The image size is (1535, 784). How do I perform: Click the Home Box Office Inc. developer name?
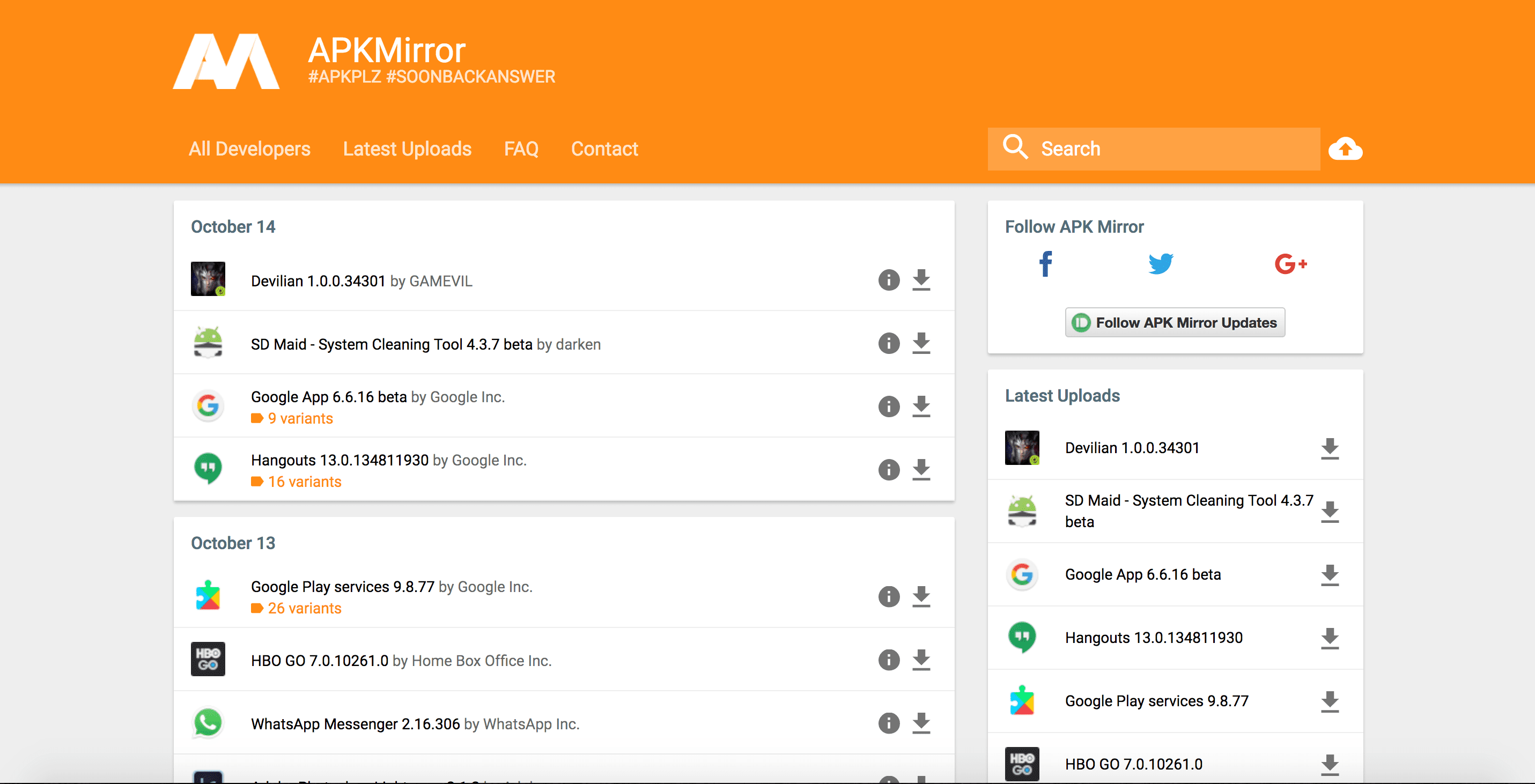(x=482, y=661)
